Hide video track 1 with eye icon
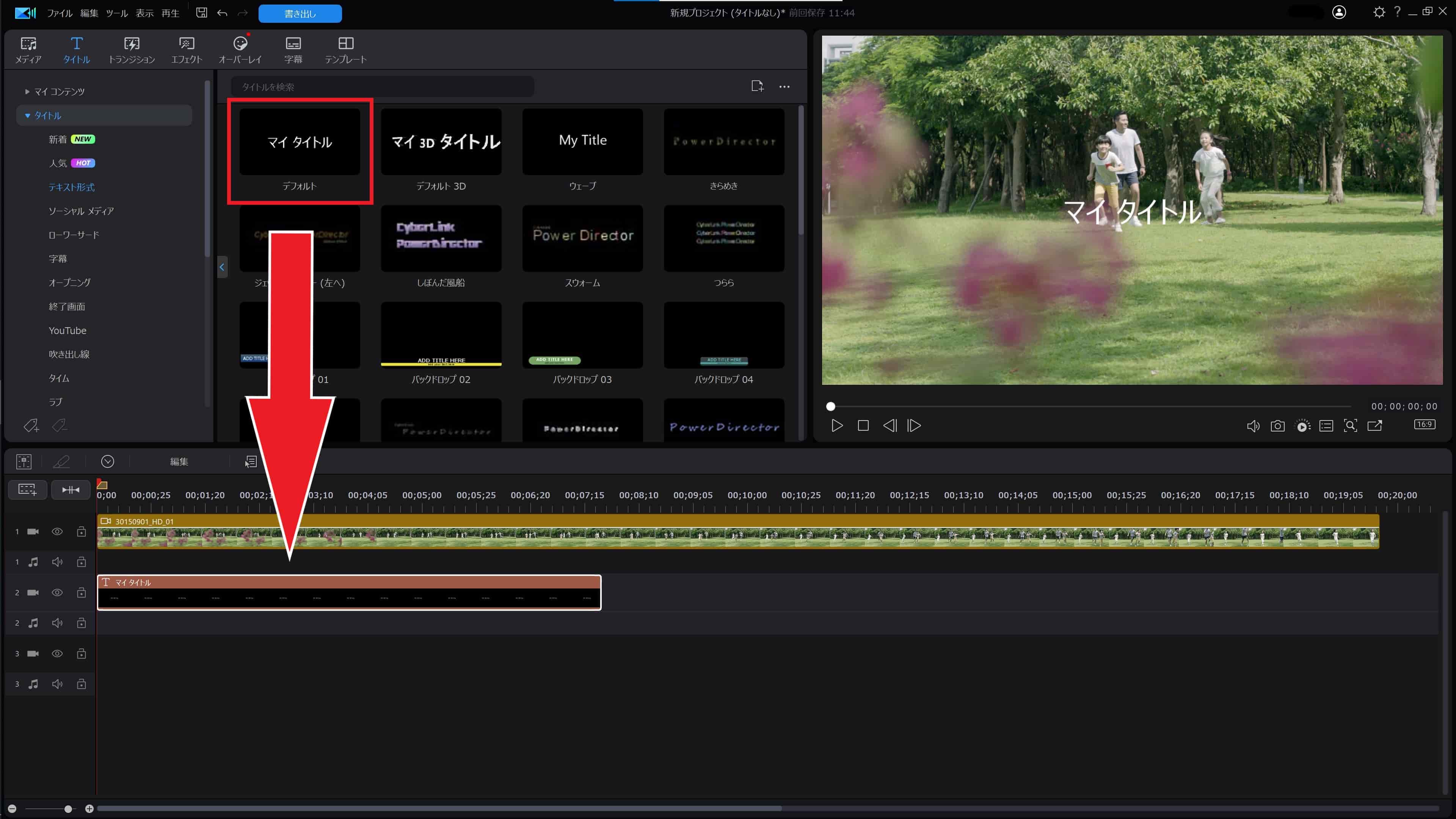Image resolution: width=1456 pixels, height=819 pixels. 57,531
